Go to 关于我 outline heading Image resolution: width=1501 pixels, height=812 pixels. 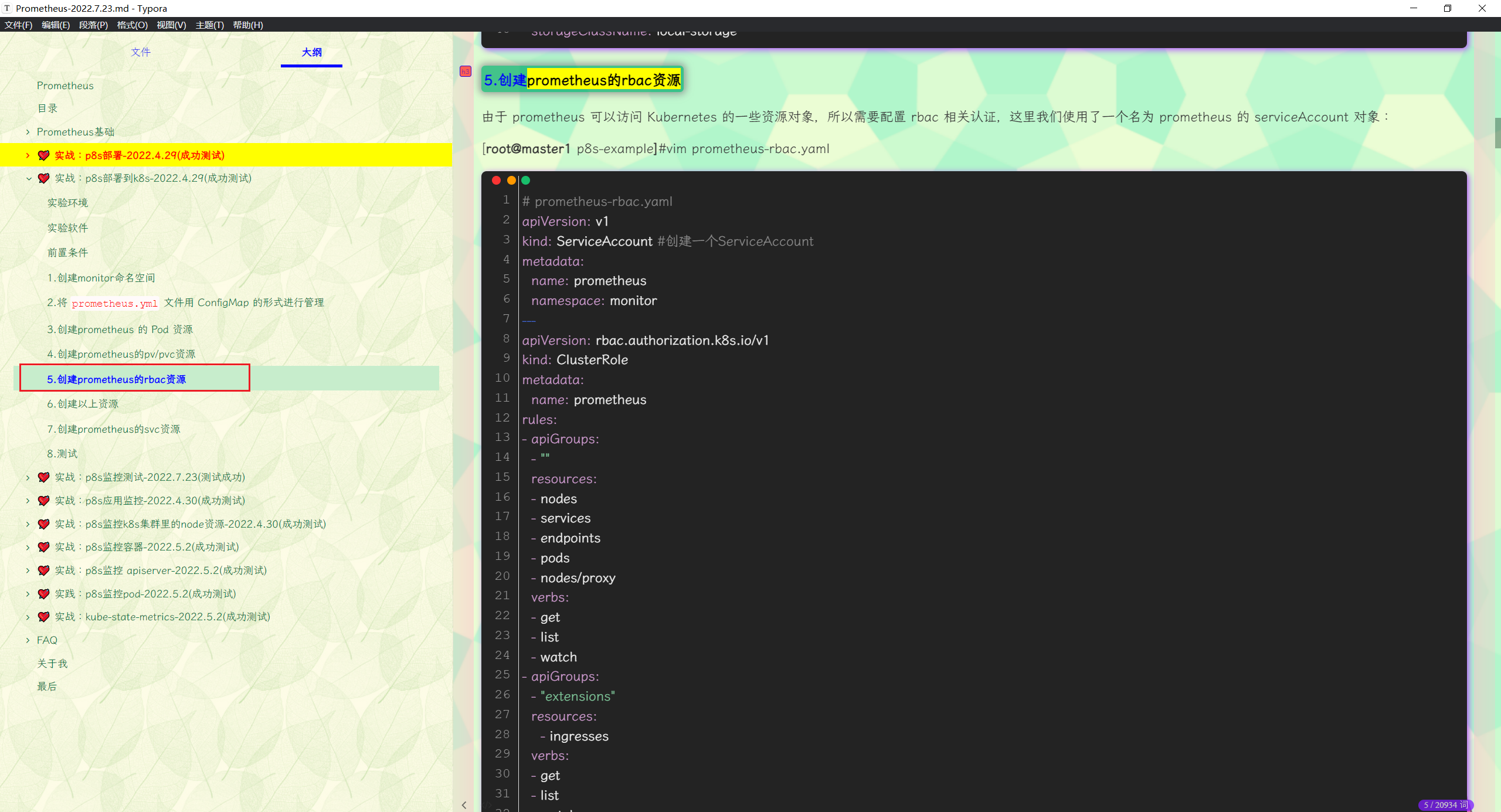point(52,664)
